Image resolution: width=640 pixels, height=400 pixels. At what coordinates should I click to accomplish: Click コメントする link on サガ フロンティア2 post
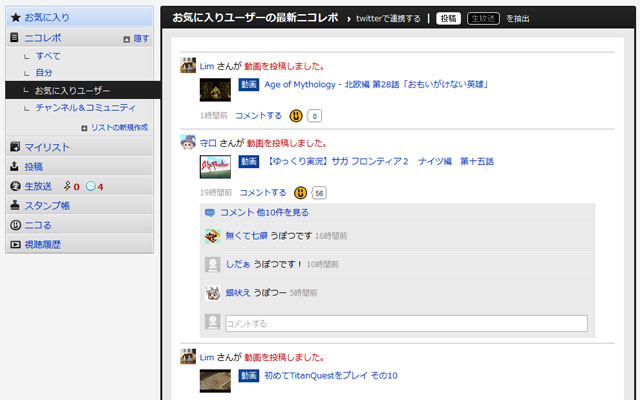pyautogui.click(x=263, y=193)
